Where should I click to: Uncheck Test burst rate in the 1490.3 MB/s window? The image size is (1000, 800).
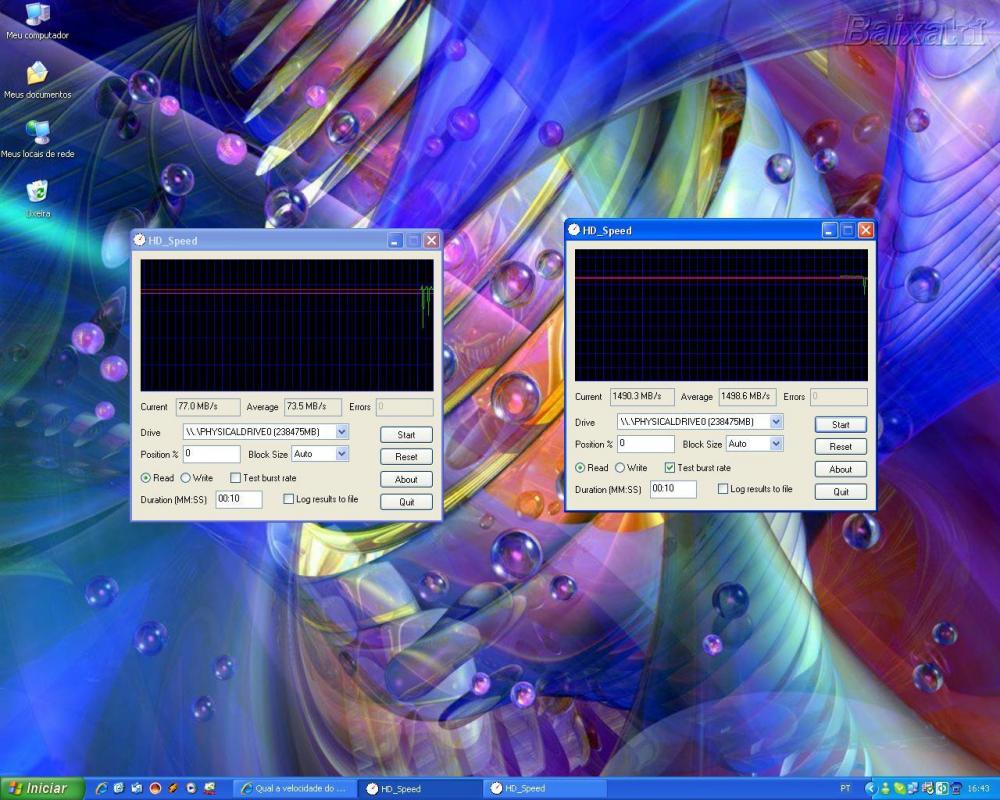pyautogui.click(x=670, y=468)
